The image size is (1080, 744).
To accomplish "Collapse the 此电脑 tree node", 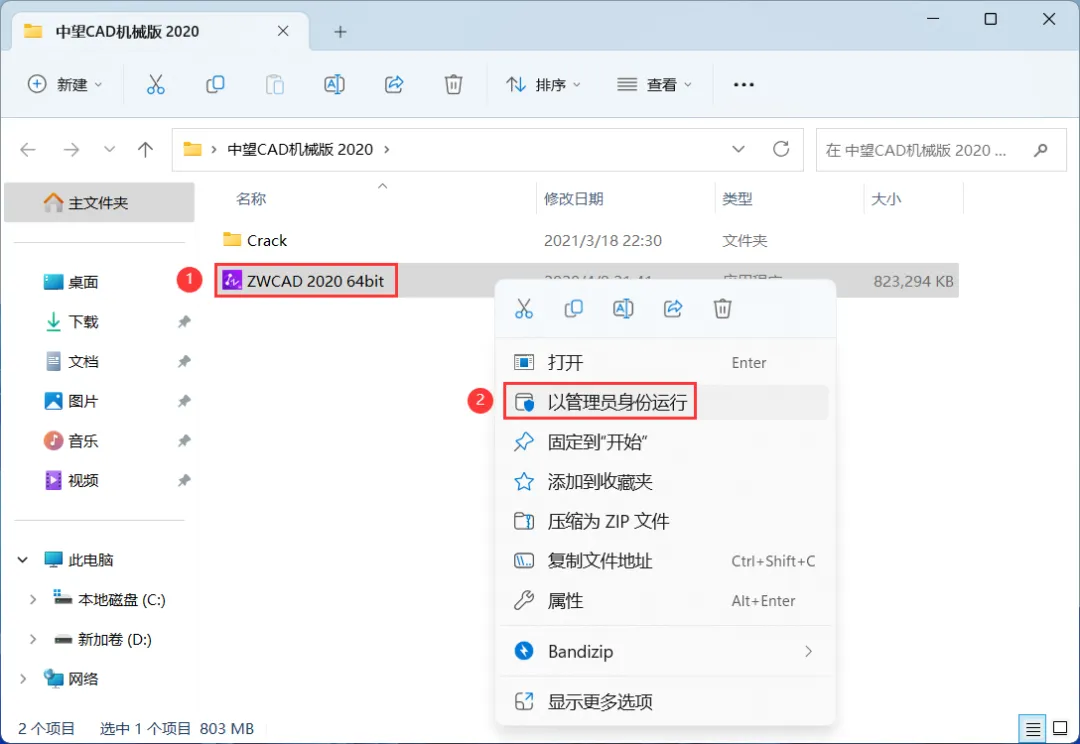I will click(23, 560).
